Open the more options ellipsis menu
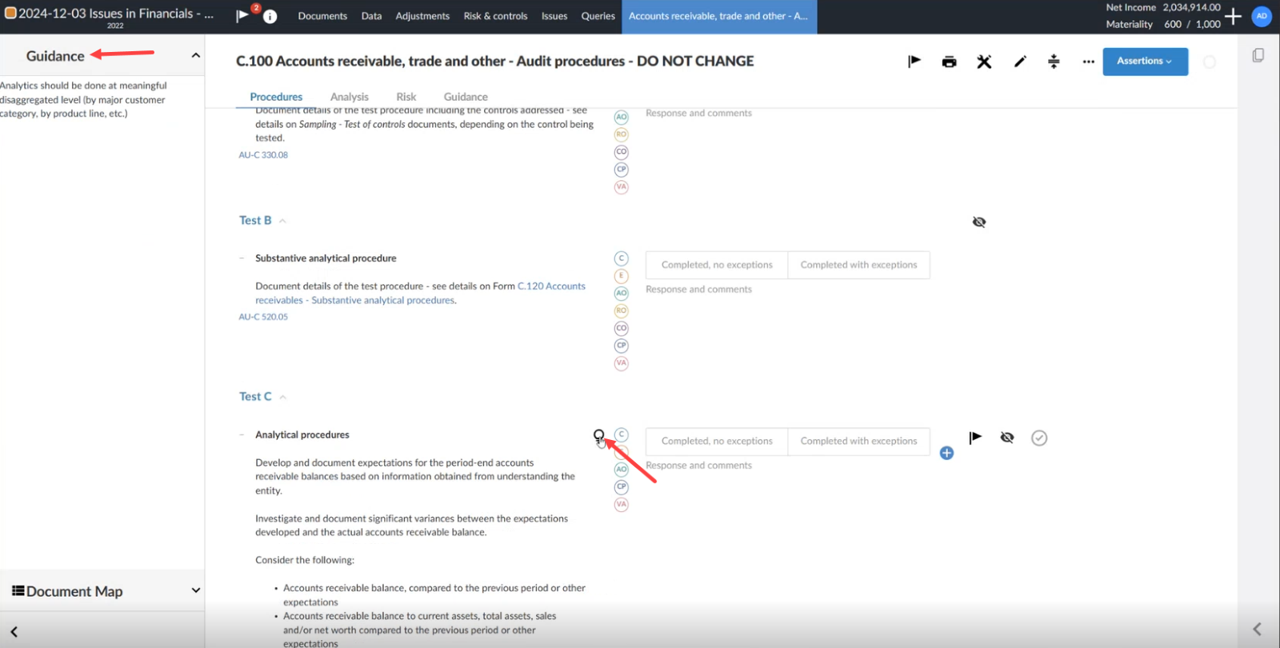This screenshot has height=648, width=1280. click(x=1088, y=62)
